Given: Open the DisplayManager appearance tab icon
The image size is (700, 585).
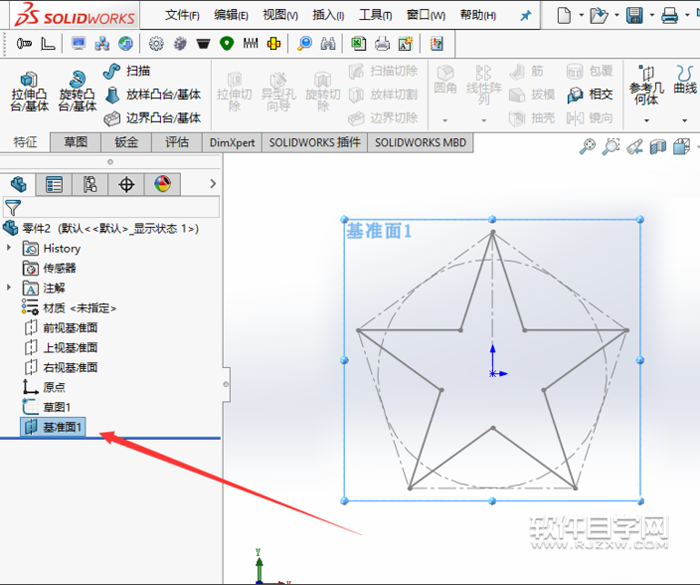Looking at the screenshot, I should pyautogui.click(x=162, y=184).
